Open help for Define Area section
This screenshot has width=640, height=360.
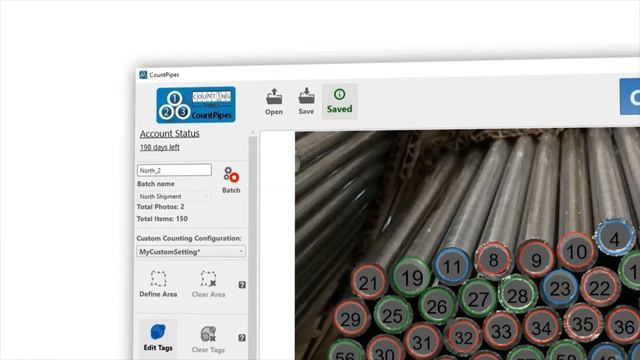tap(242, 284)
